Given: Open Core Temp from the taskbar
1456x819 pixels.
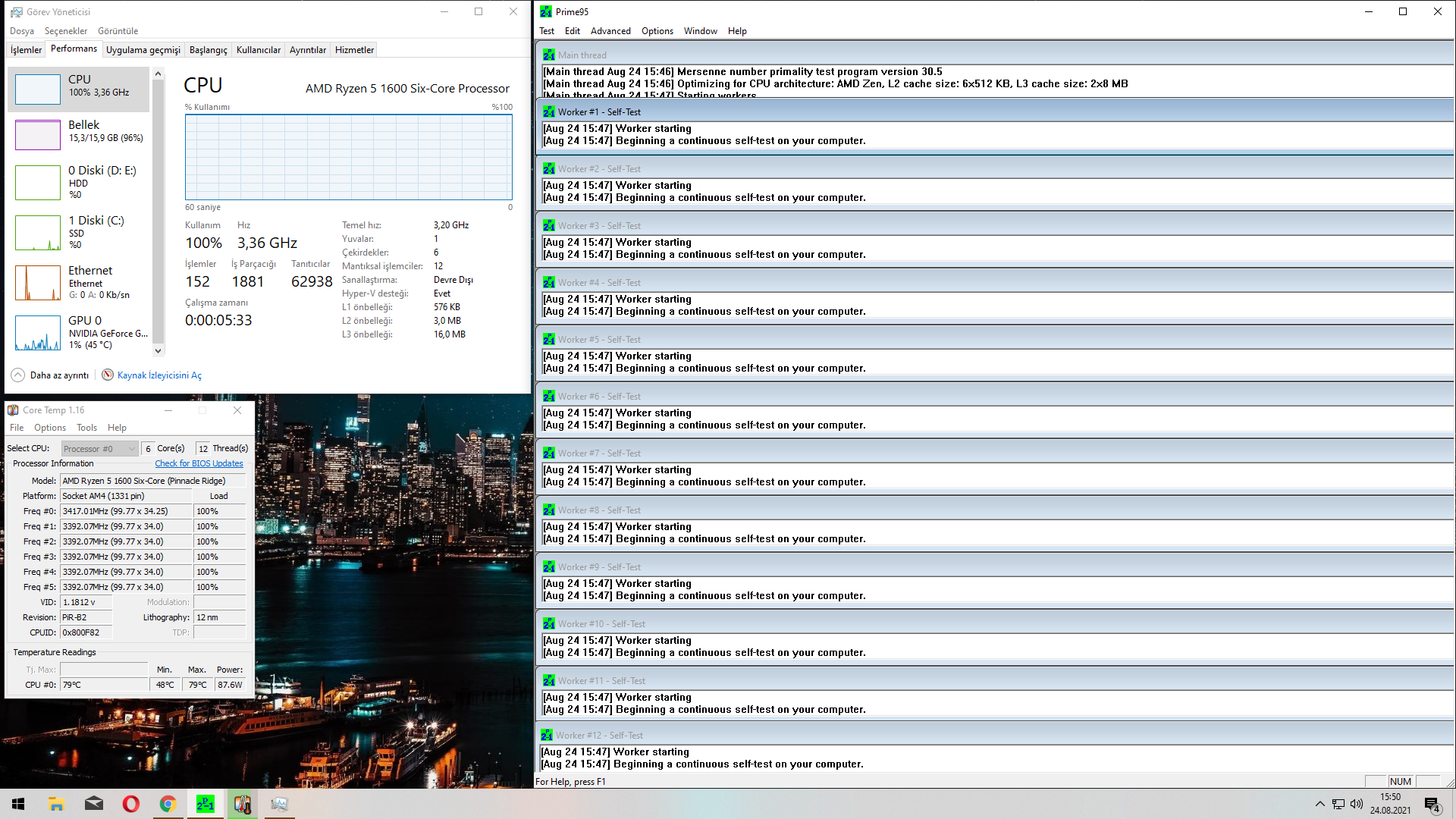Looking at the screenshot, I should click(243, 804).
